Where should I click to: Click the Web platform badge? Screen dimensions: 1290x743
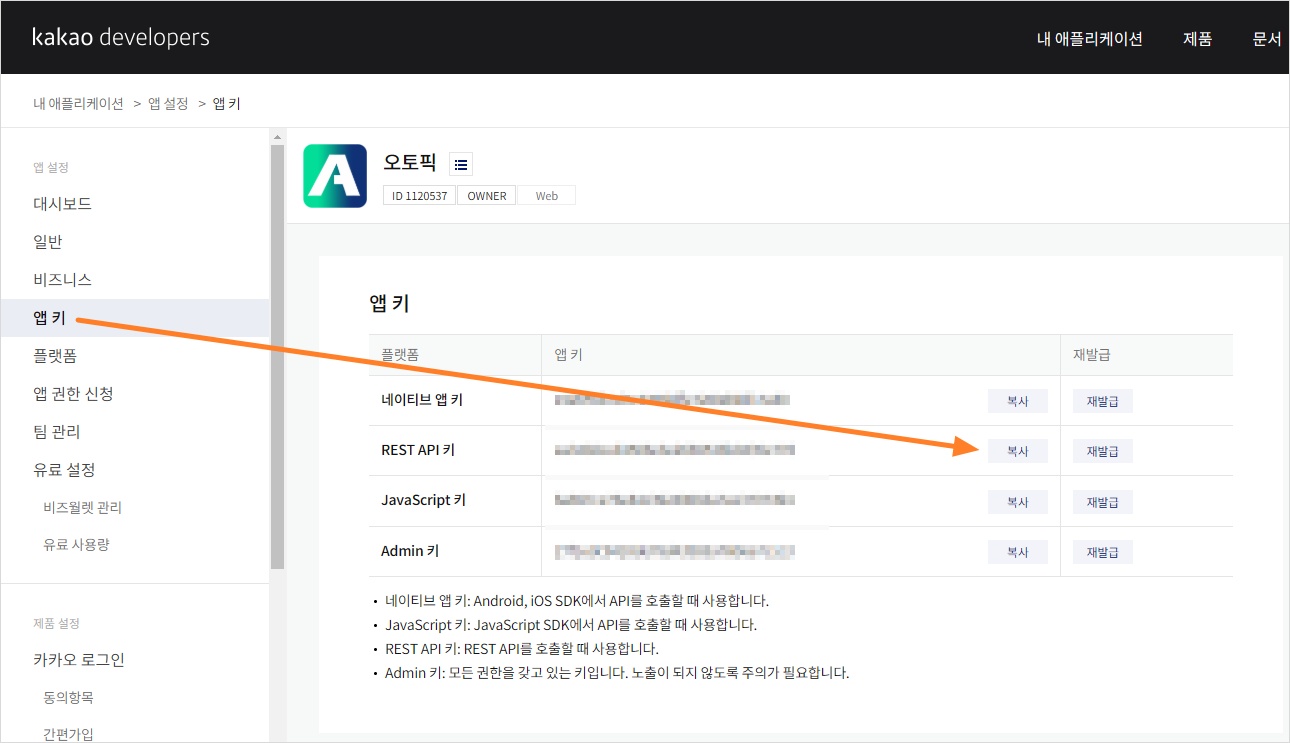tap(547, 196)
